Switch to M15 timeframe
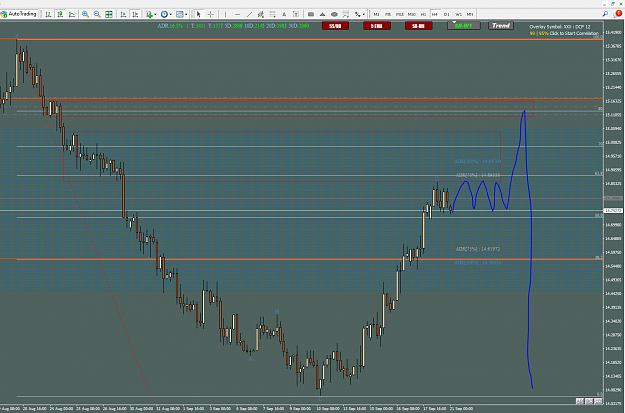 (x=400, y=14)
